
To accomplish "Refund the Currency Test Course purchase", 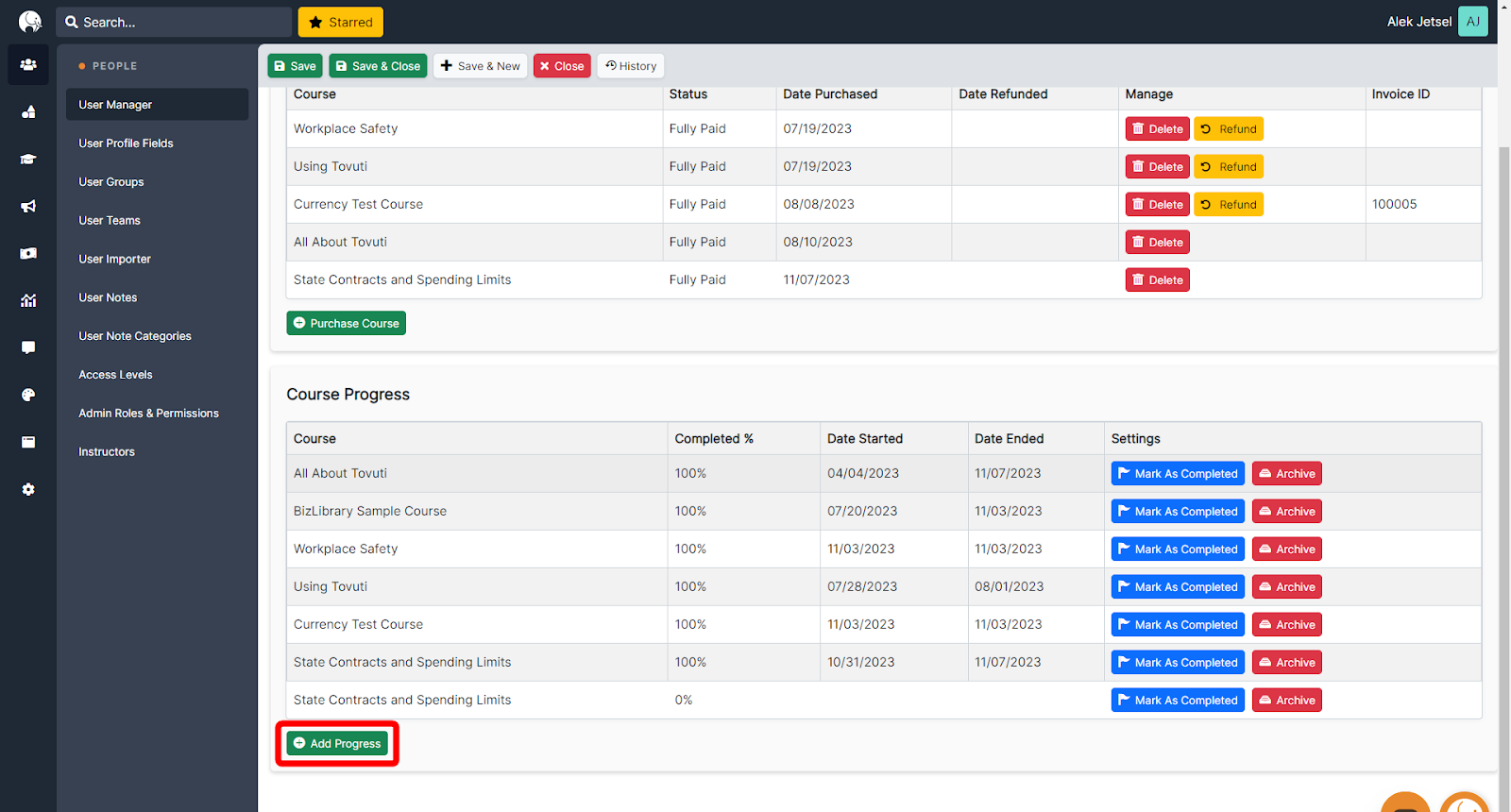I will pyautogui.click(x=1228, y=205).
